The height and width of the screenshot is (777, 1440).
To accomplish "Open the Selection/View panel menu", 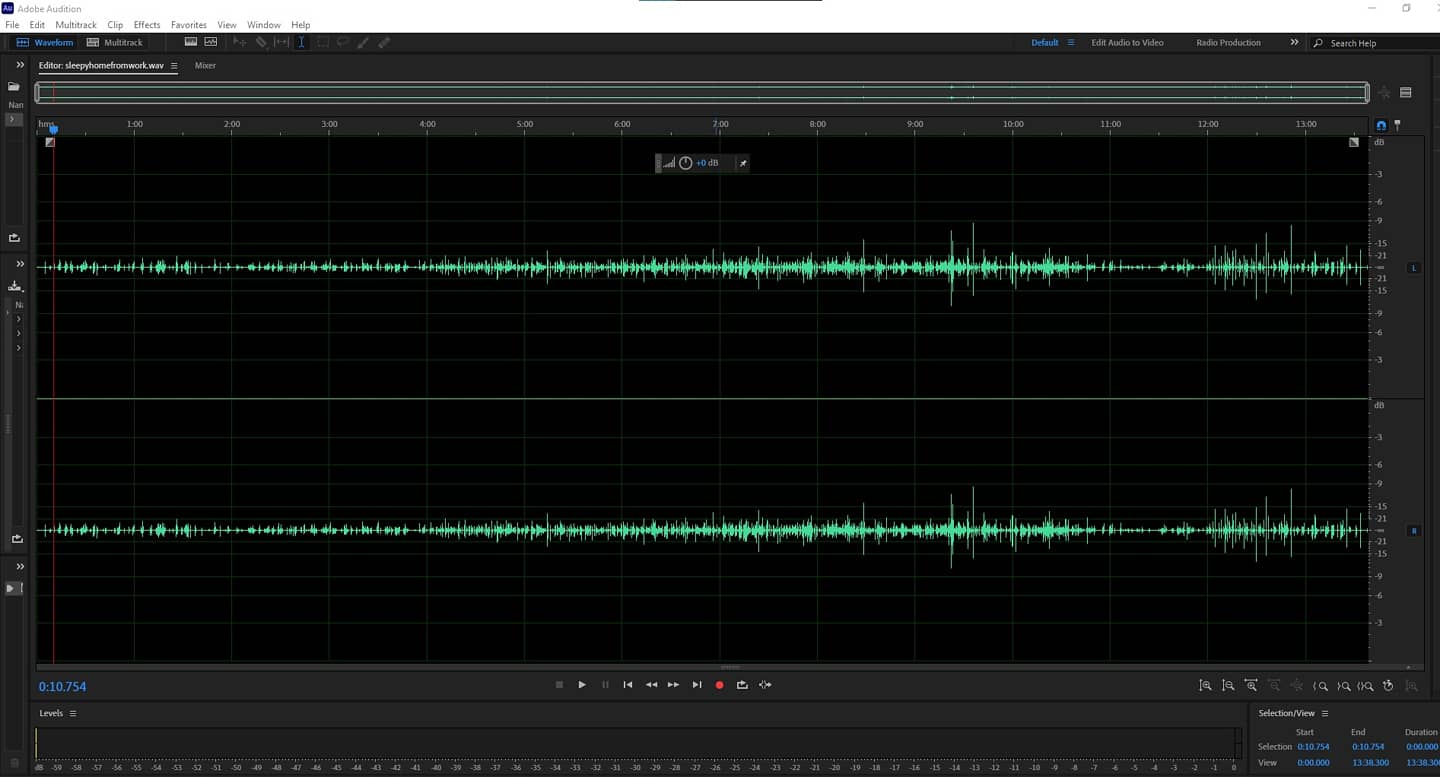I will [x=1325, y=713].
